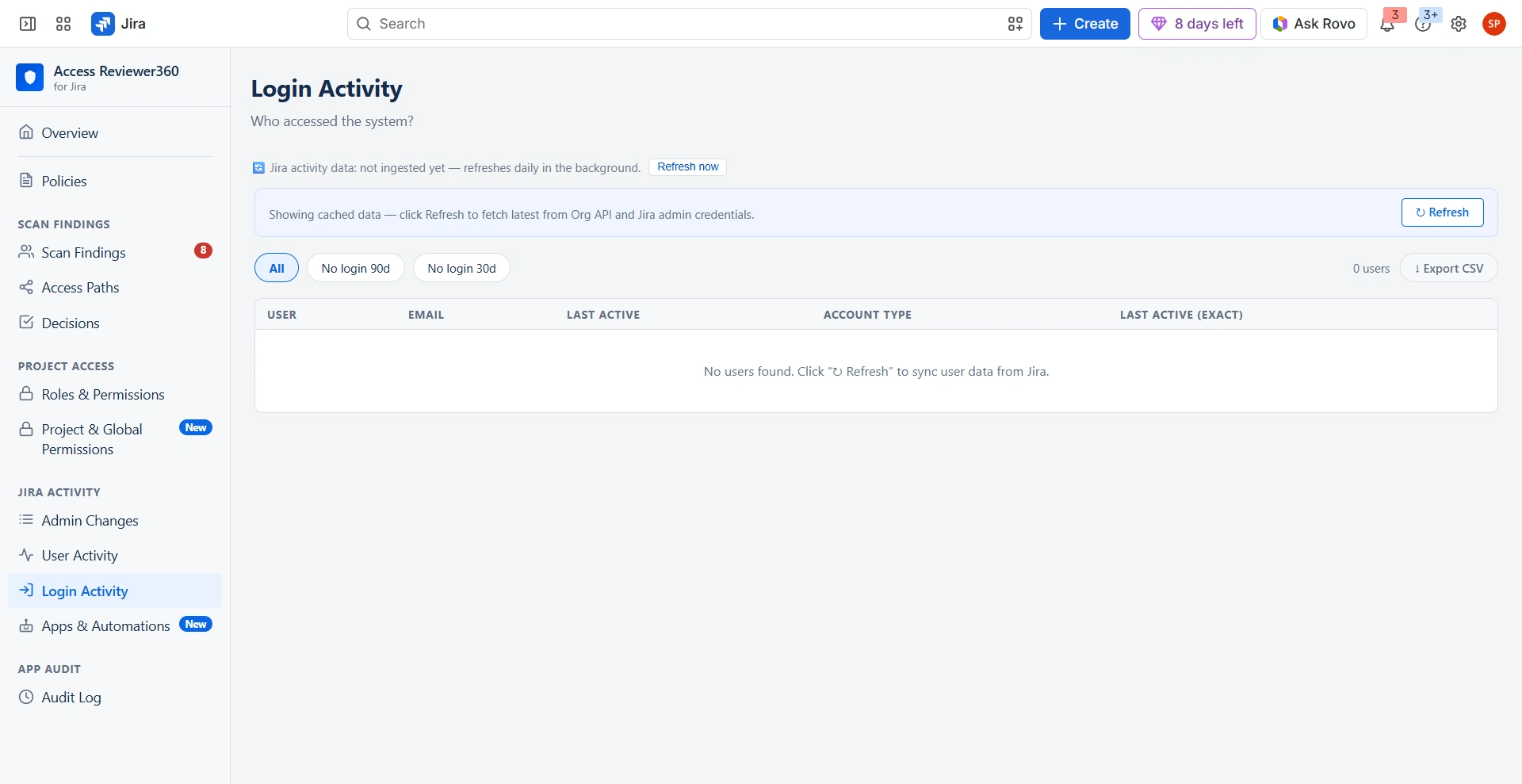Collapse the sidebar with the panel icon
Image resolution: width=1522 pixels, height=784 pixels.
[x=28, y=24]
